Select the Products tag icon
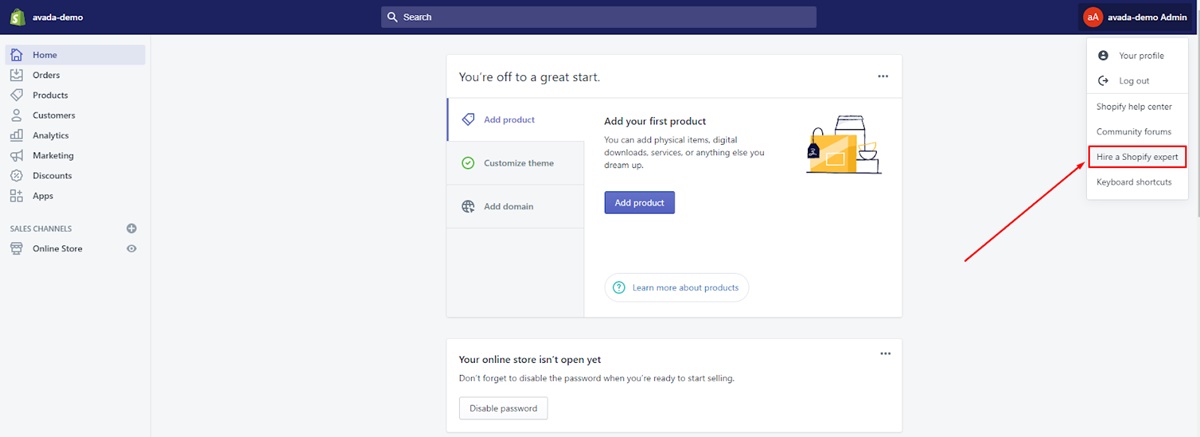Screen dimensions: 1200x437 click(x=16, y=95)
